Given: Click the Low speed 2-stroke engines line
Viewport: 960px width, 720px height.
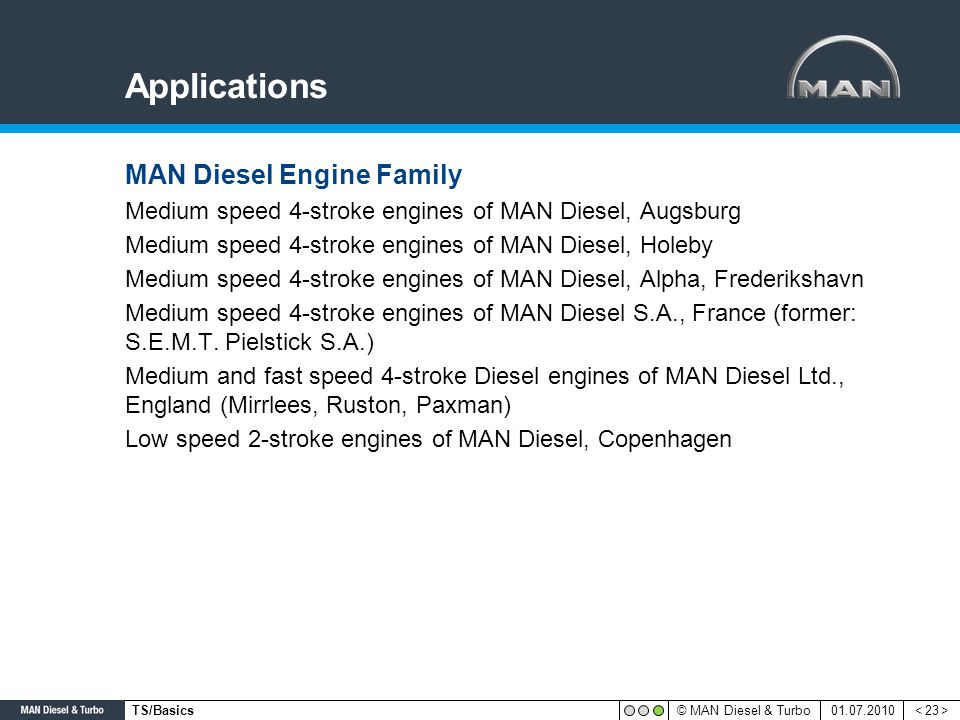Looking at the screenshot, I should coord(428,440).
